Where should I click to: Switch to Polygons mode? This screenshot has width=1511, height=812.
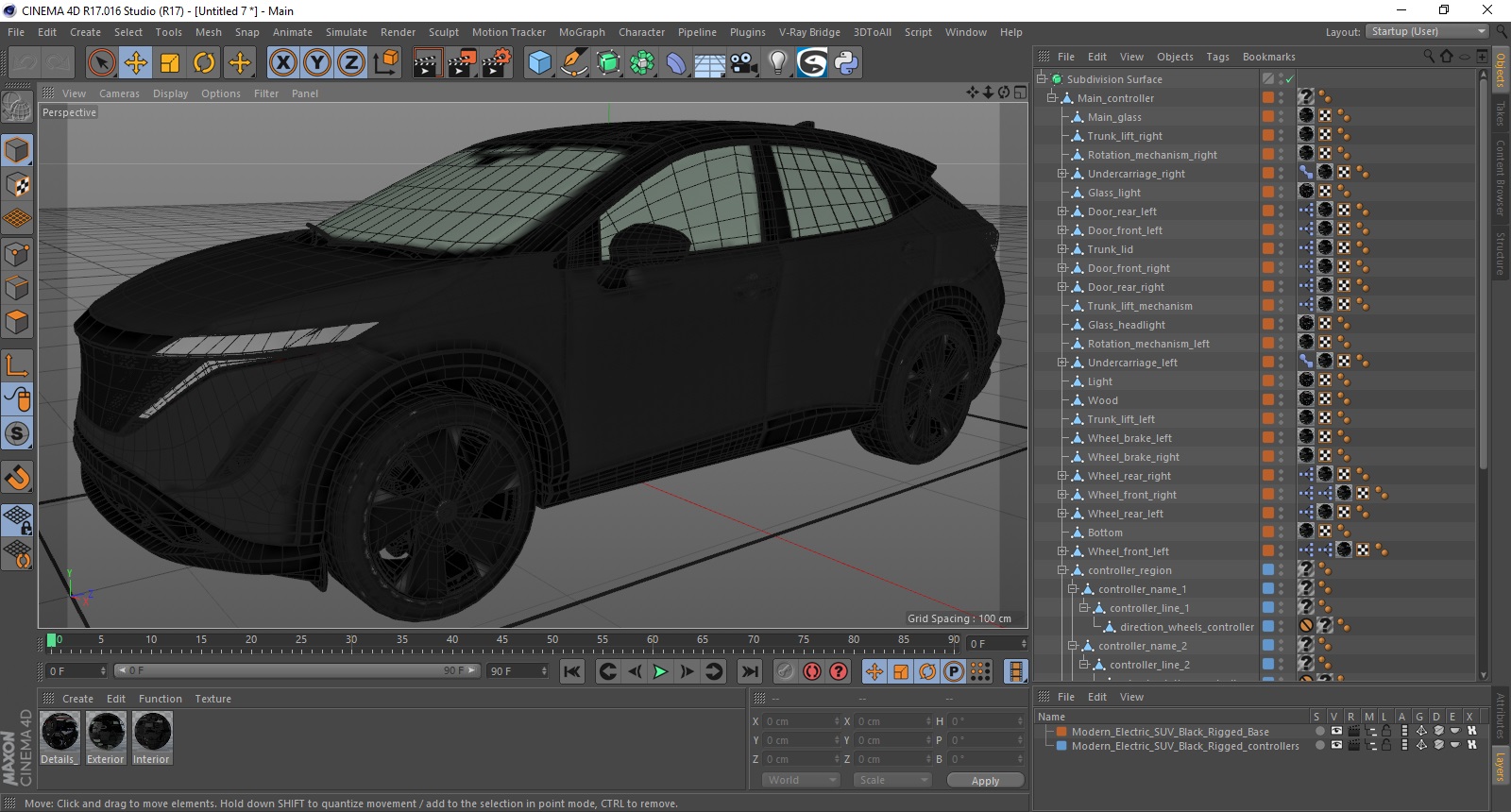tap(17, 322)
